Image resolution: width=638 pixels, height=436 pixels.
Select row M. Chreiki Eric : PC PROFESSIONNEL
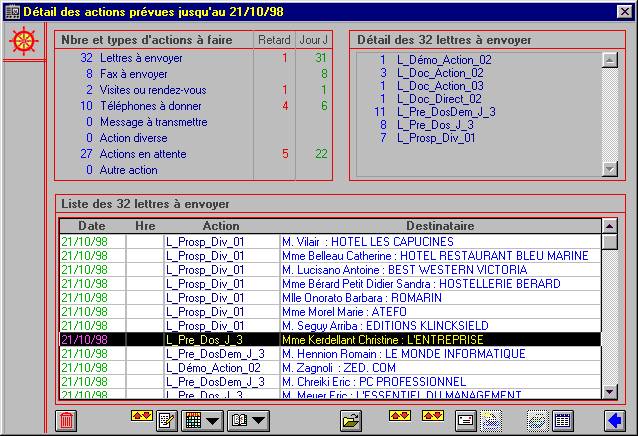[x=330, y=382]
